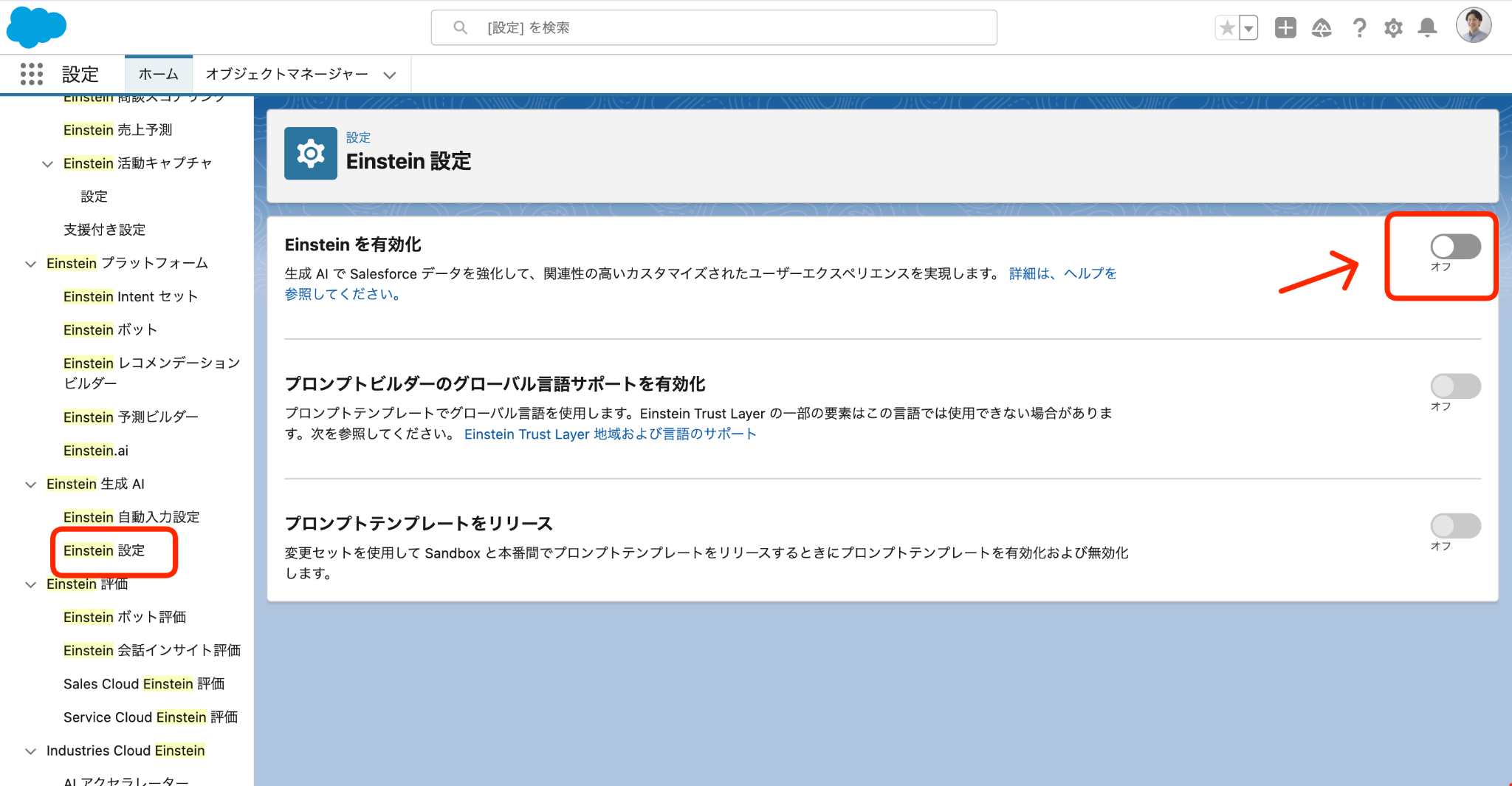
Task: Open the user profile avatar
Action: click(x=1474, y=26)
